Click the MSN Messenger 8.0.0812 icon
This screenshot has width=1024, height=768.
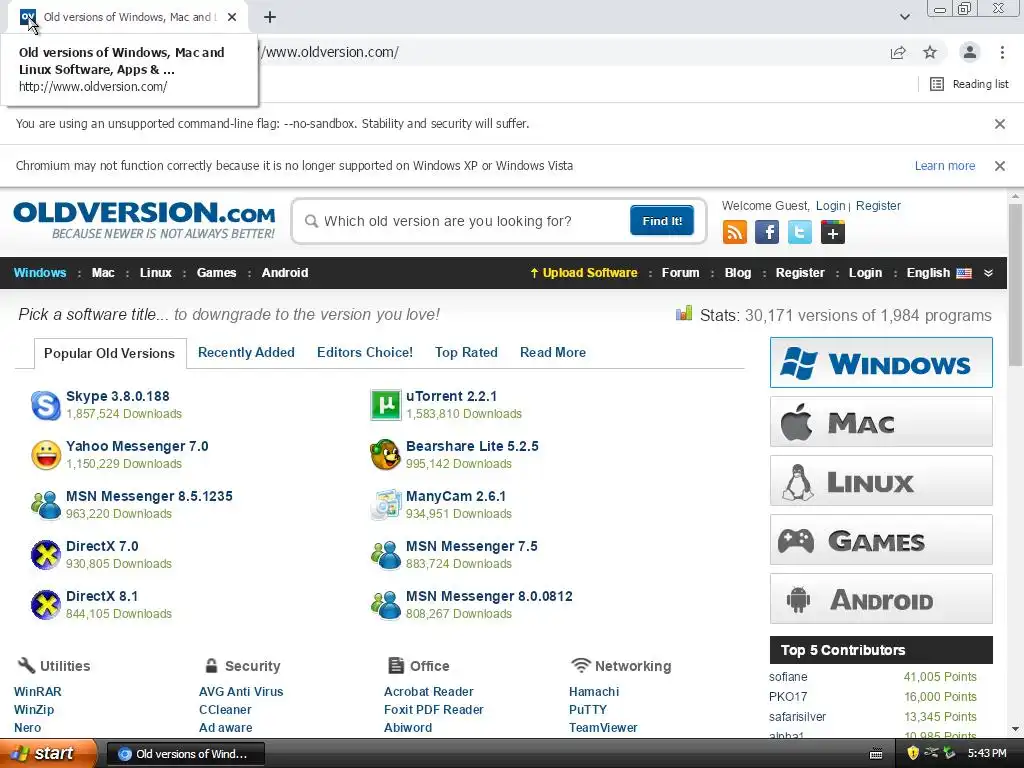pos(386,605)
